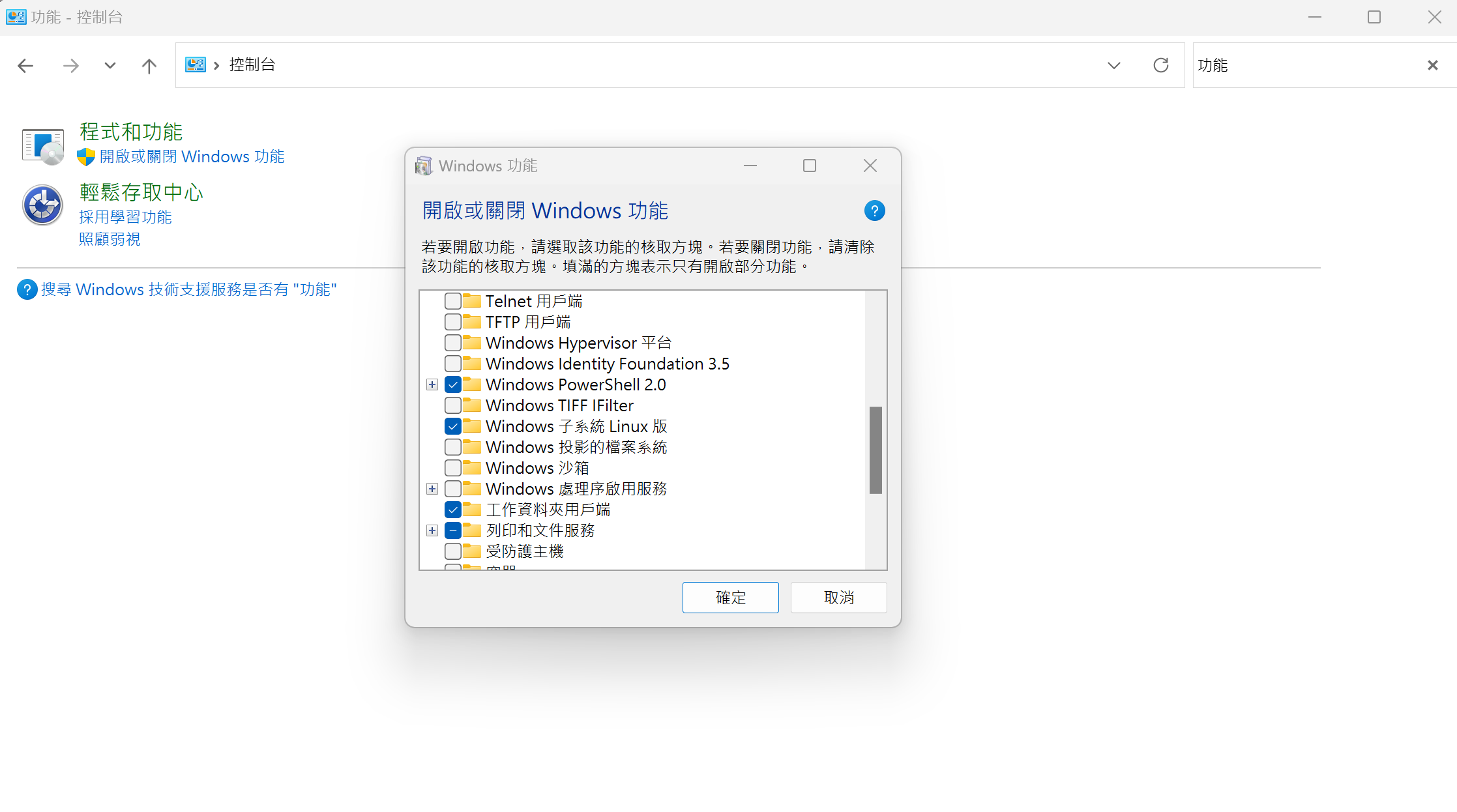Click the control panel icon in address bar
Viewport: 1457px width, 812px height.
(196, 65)
